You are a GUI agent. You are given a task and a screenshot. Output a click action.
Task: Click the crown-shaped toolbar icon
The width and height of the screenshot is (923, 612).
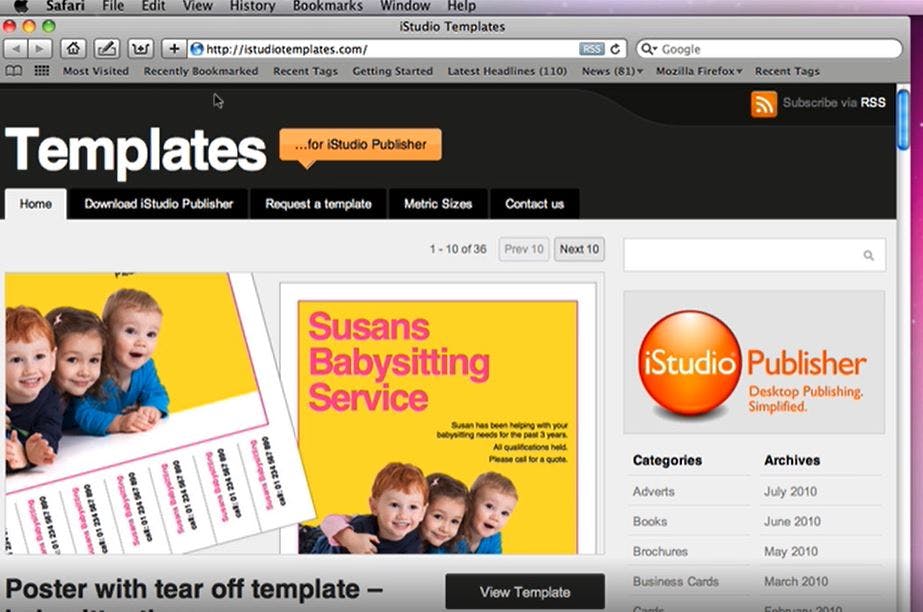click(x=140, y=49)
